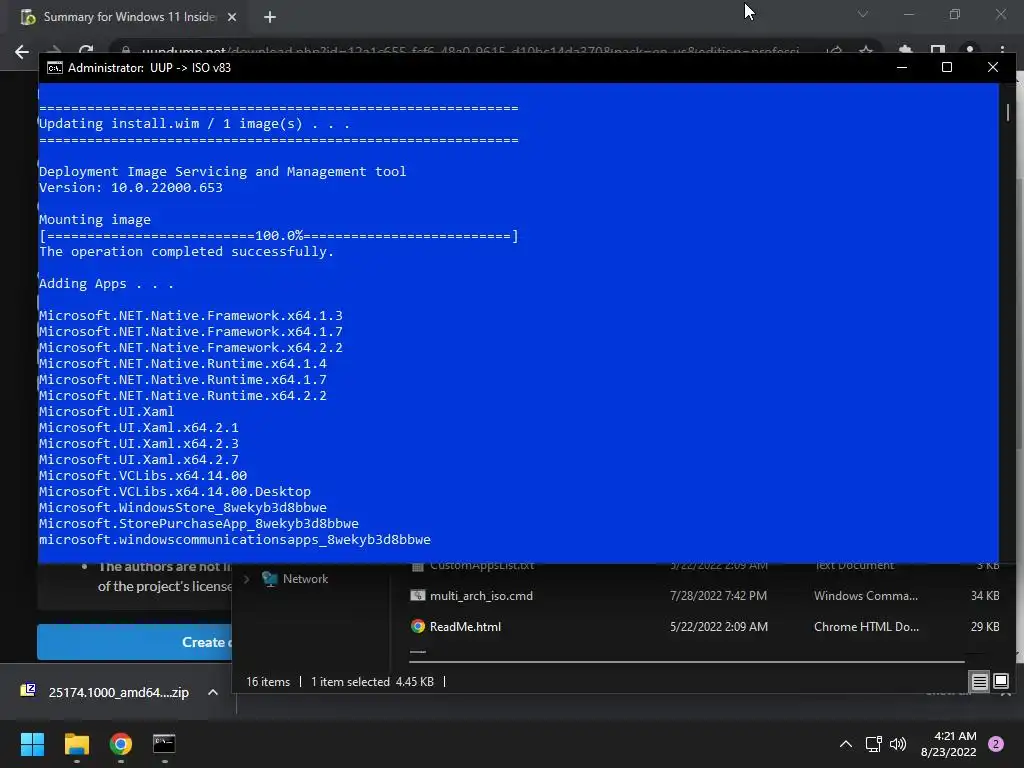This screenshot has width=1024, height=768.
Task: Click the volume speaker tray icon
Action: click(899, 744)
